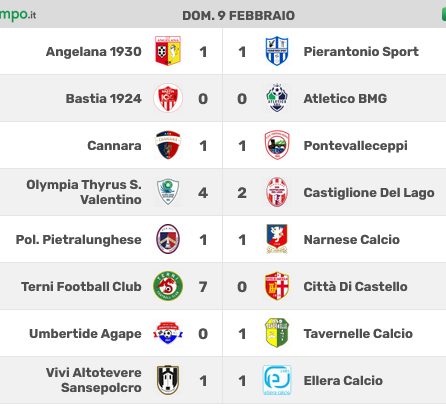Open the Tavernelle Calcio yellow-green badge
The image size is (446, 412).
click(277, 333)
